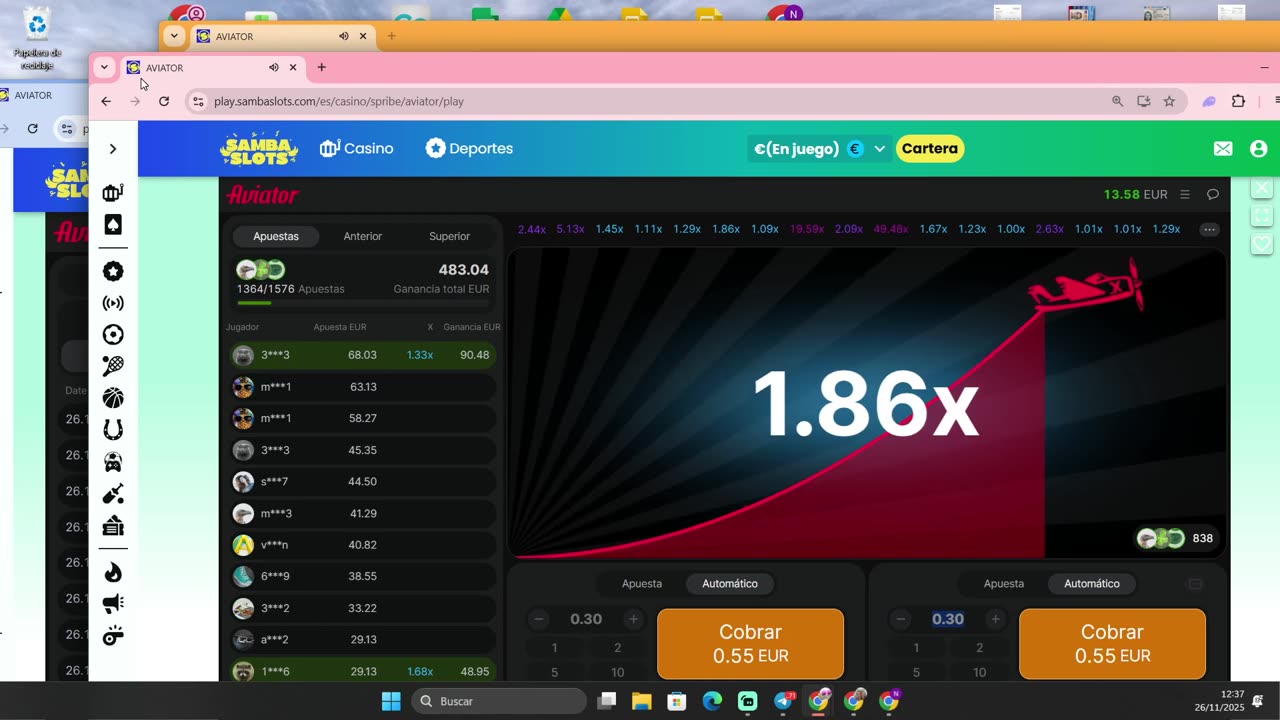Mute the front AVIATOR tab audio
Image resolution: width=1280 pixels, height=720 pixels.
[x=273, y=67]
